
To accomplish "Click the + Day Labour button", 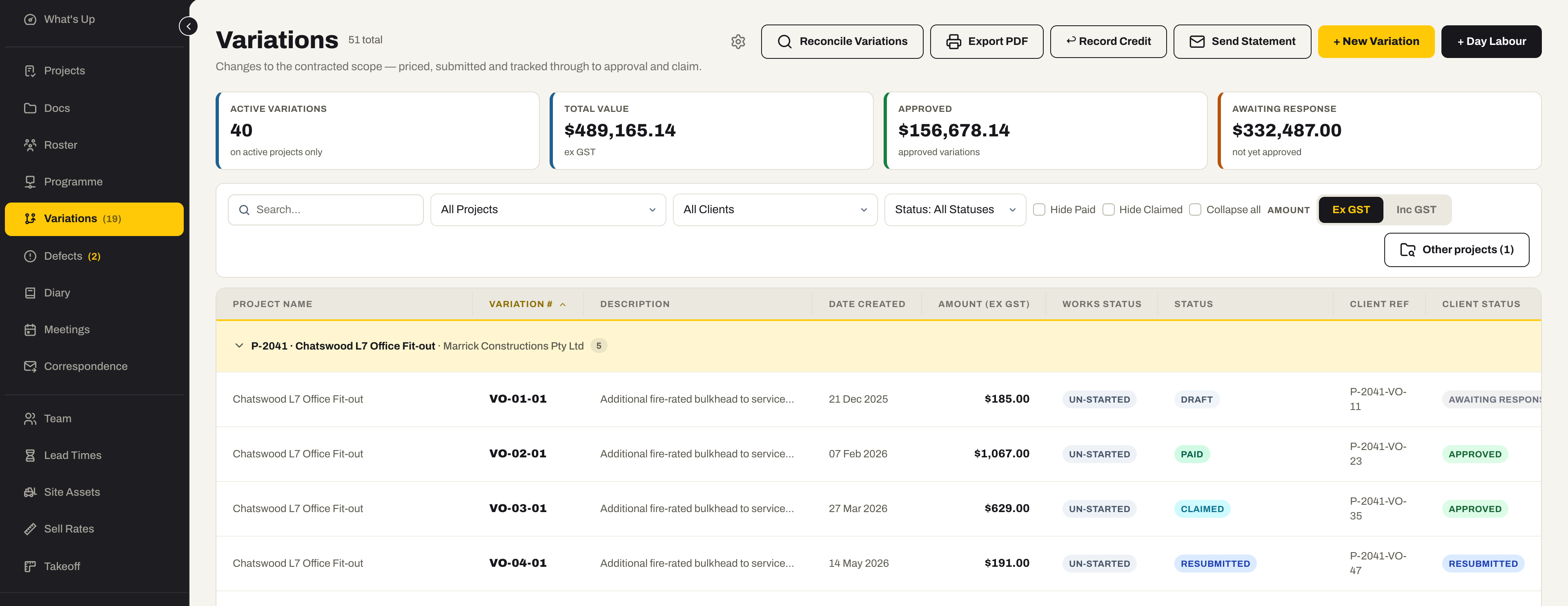I will coord(1491,41).
